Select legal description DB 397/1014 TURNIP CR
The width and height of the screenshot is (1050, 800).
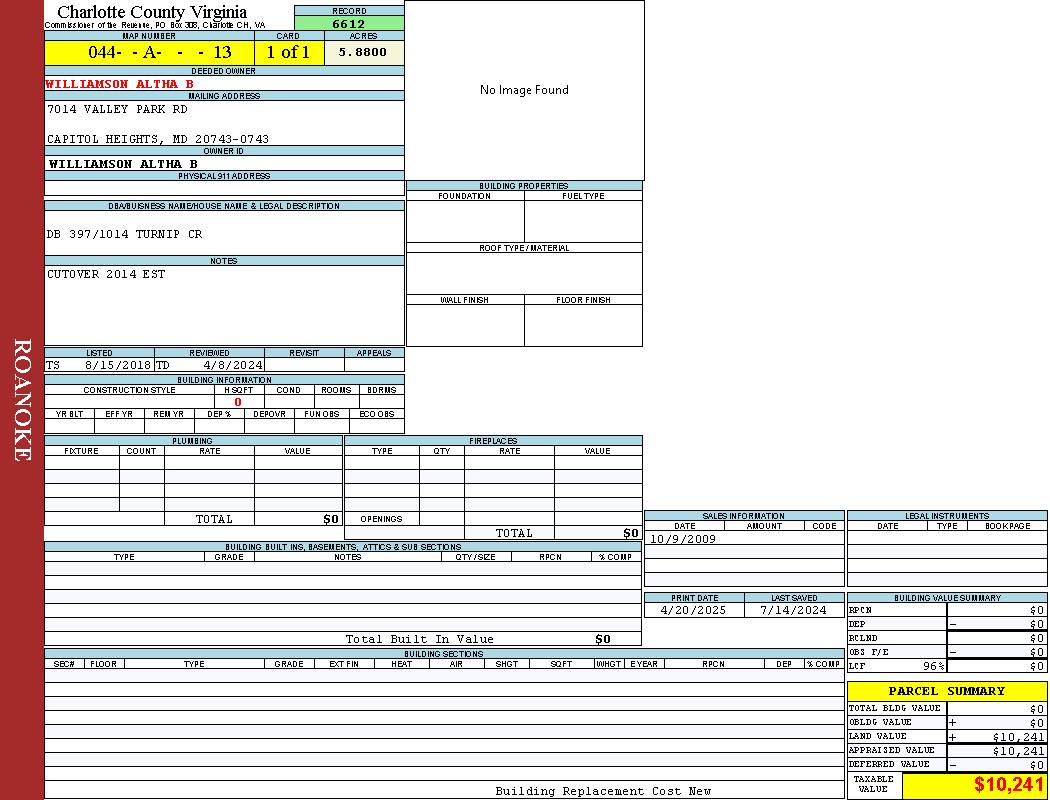click(124, 234)
